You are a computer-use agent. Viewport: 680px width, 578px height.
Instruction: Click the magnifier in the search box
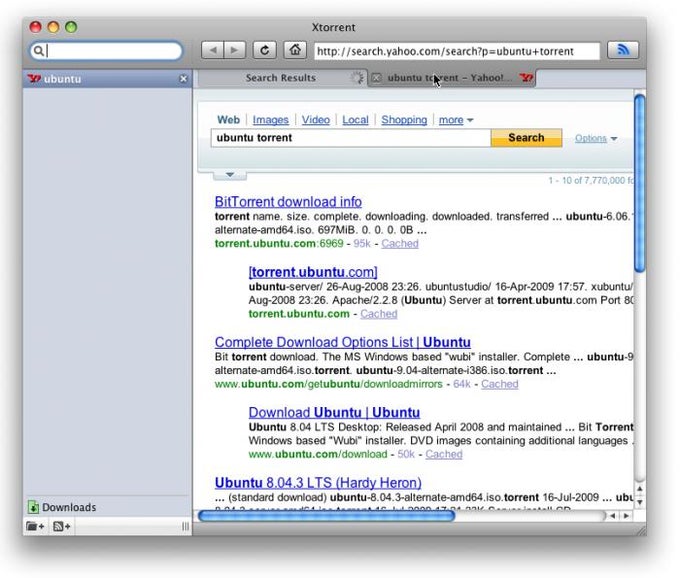click(x=38, y=51)
